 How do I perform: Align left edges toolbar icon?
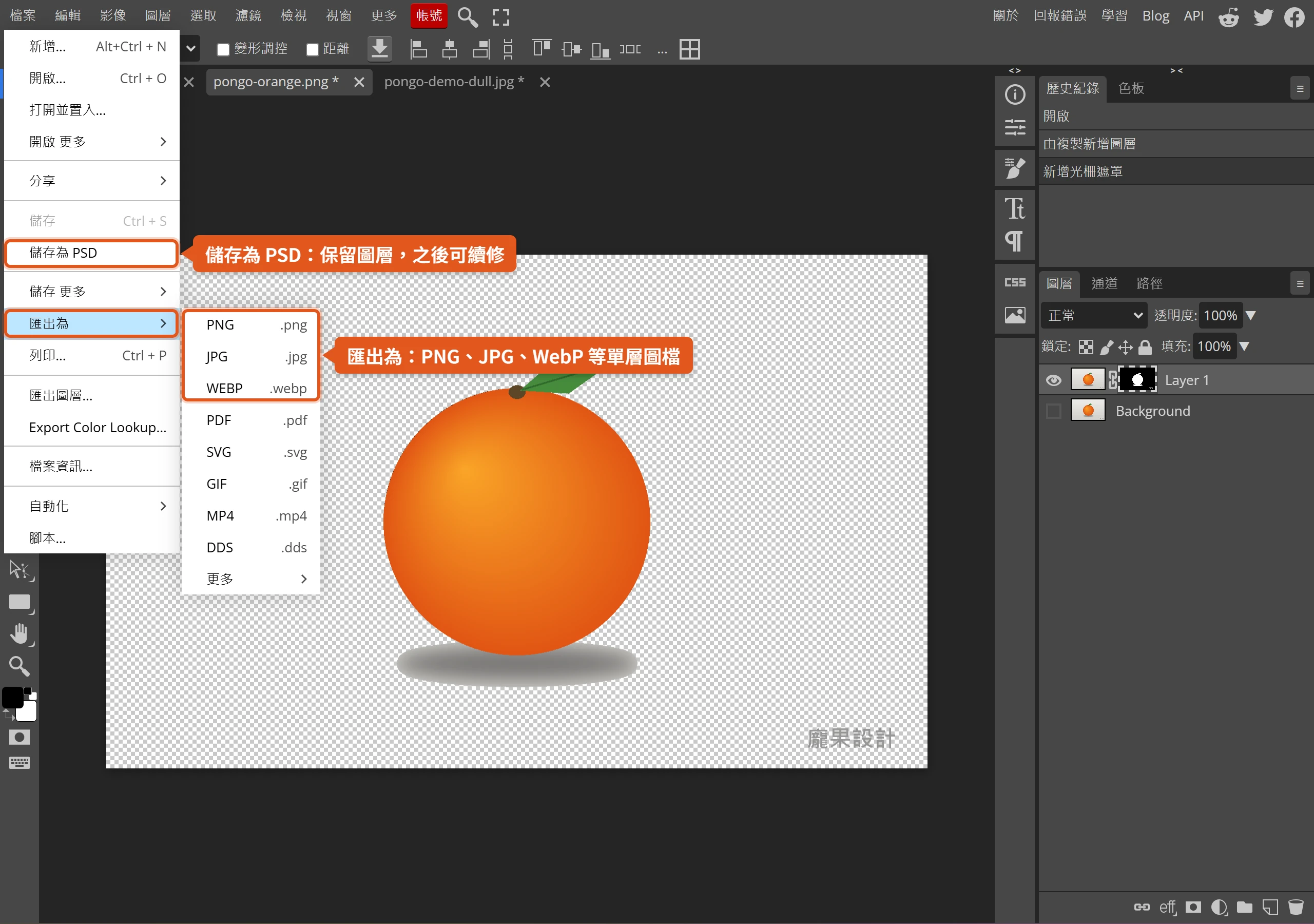coord(419,49)
